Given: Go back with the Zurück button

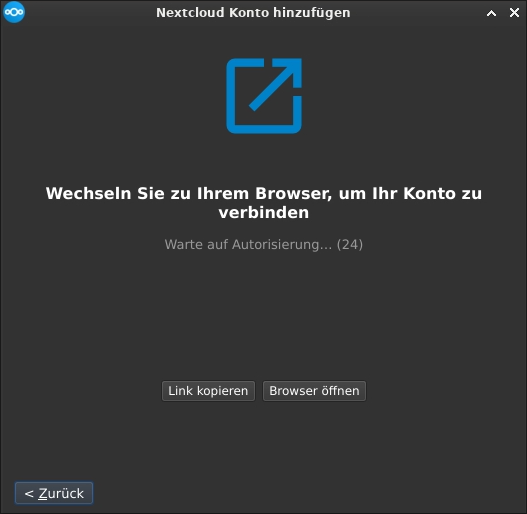Looking at the screenshot, I should [x=54, y=493].
